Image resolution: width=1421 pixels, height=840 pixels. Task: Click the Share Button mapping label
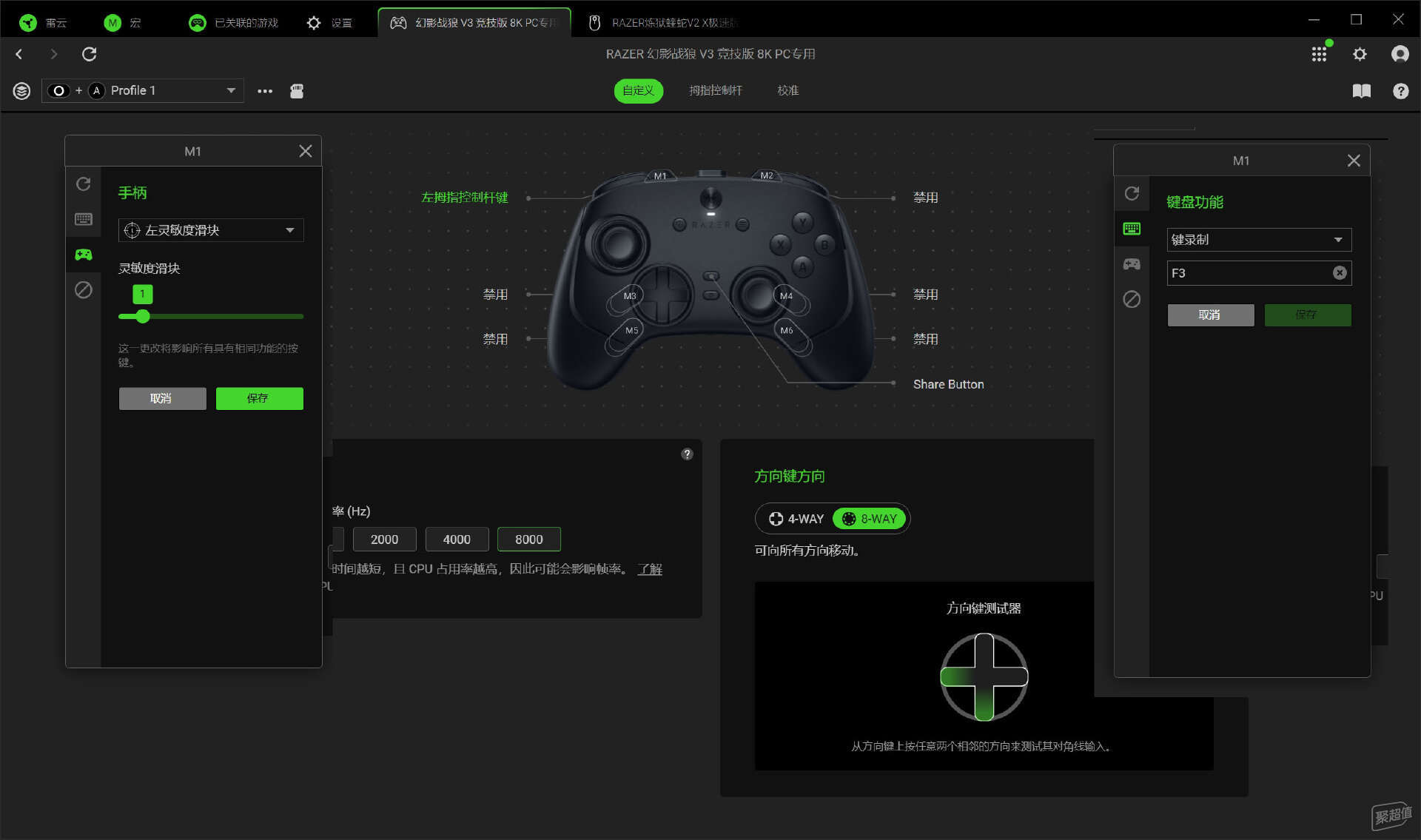click(x=948, y=384)
